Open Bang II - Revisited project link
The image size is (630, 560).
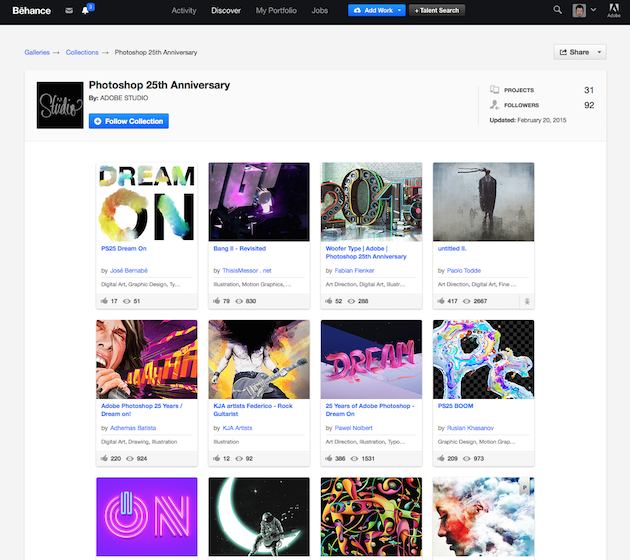point(239,249)
